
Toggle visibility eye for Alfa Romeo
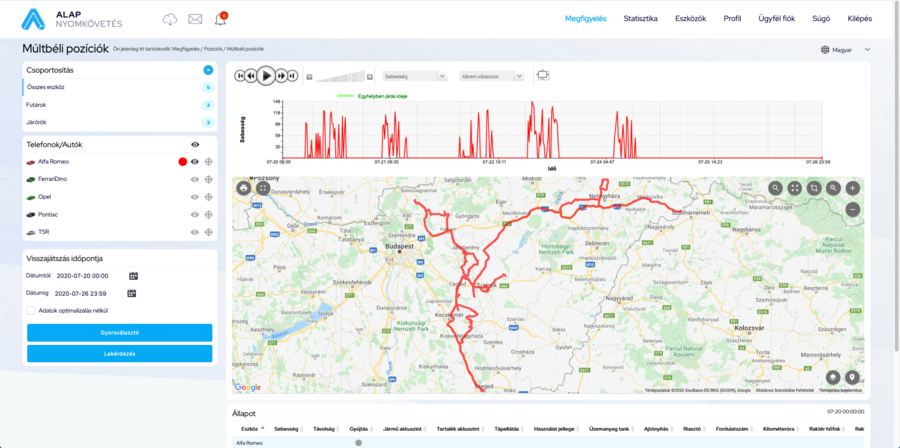195,161
